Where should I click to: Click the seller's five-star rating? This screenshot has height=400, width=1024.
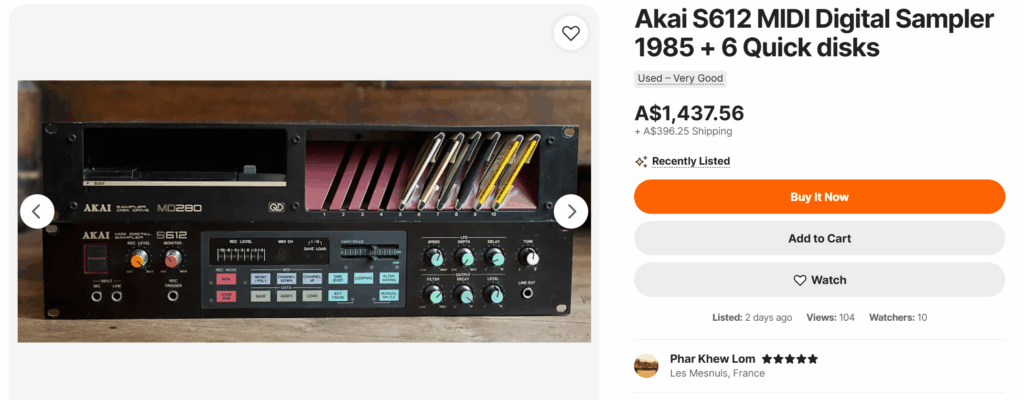[x=790, y=358]
